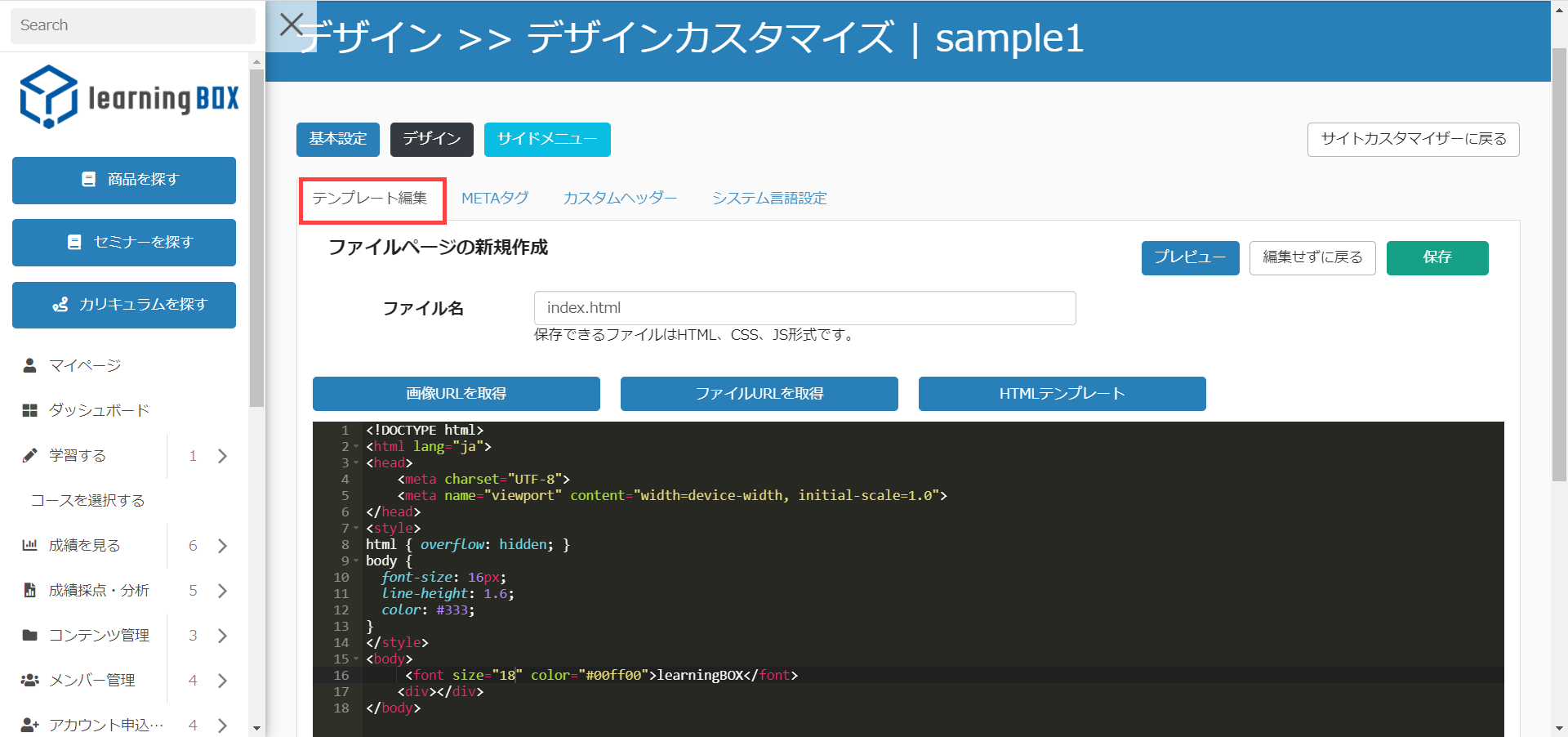Close the panel with the X icon

pyautogui.click(x=292, y=25)
